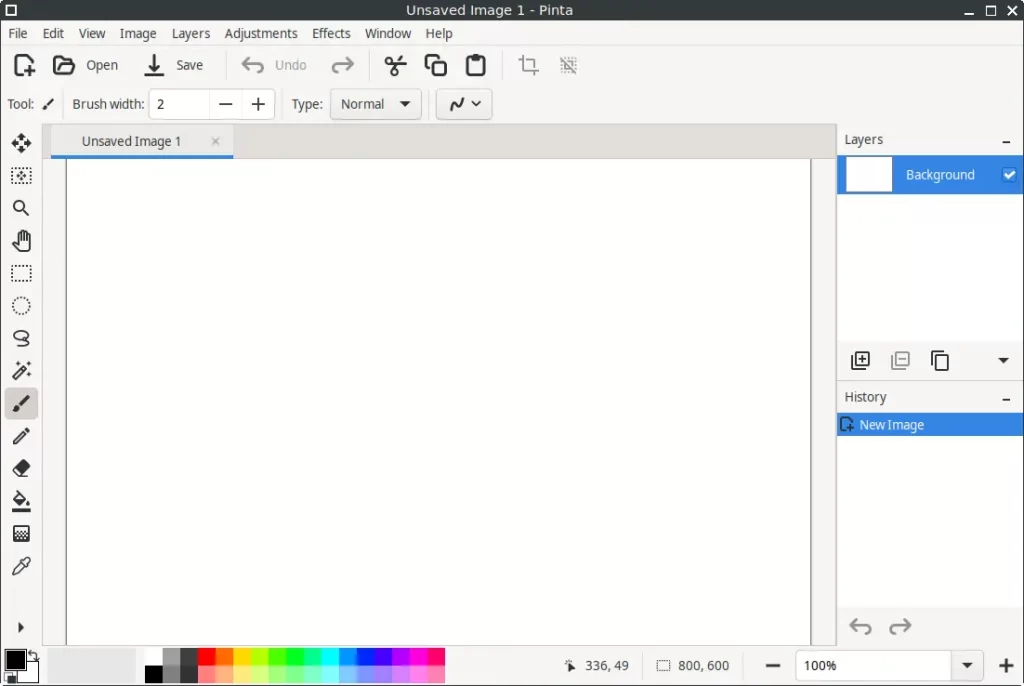Select the Paint Bucket tool
The height and width of the screenshot is (686, 1024).
coord(21,501)
